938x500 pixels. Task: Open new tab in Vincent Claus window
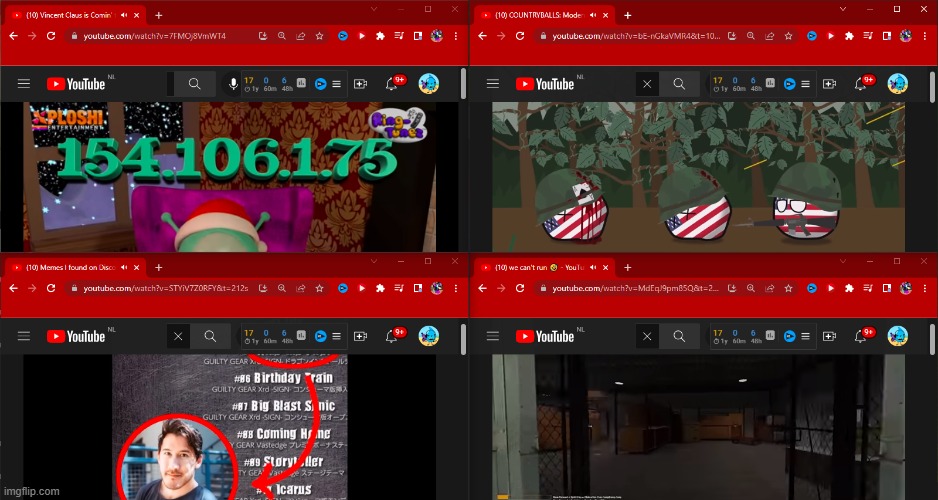159,16
